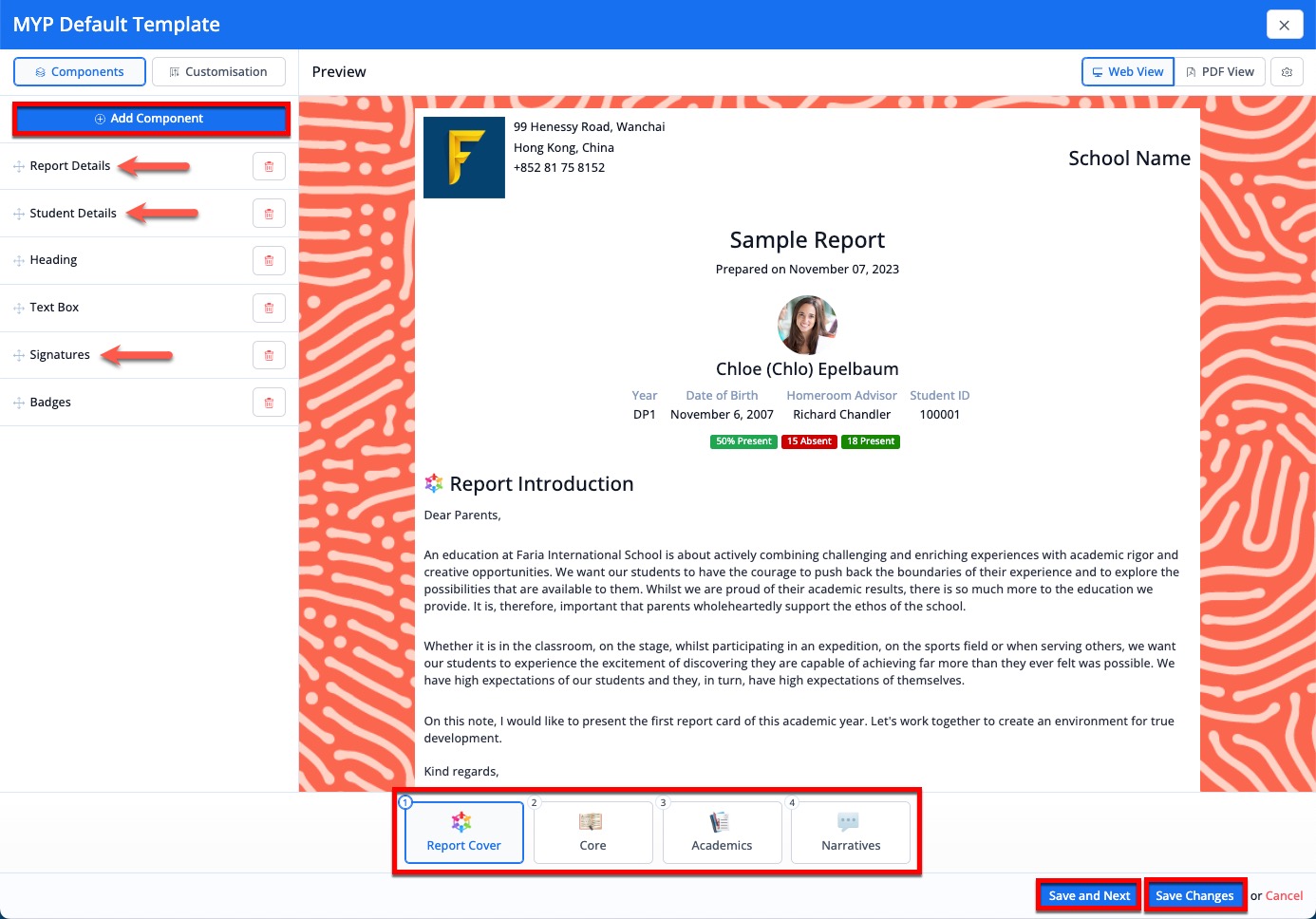Select the Text Box component row
Image resolution: width=1316 pixels, height=919 pixels.
point(149,308)
